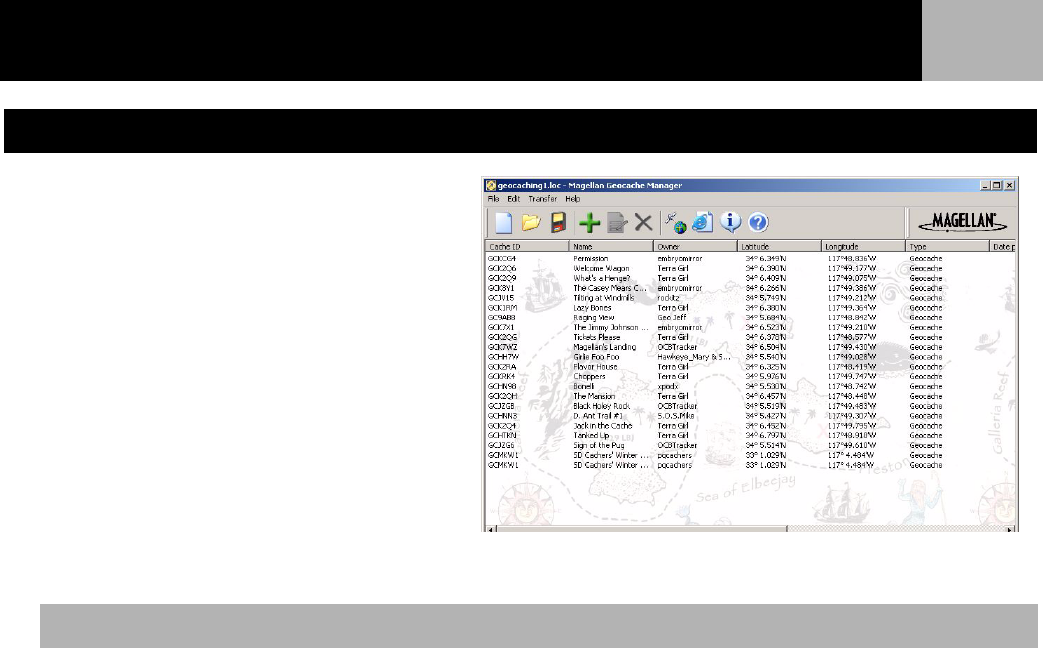Create a new file with the blank page icon
This screenshot has height=648, width=1043.
(504, 222)
